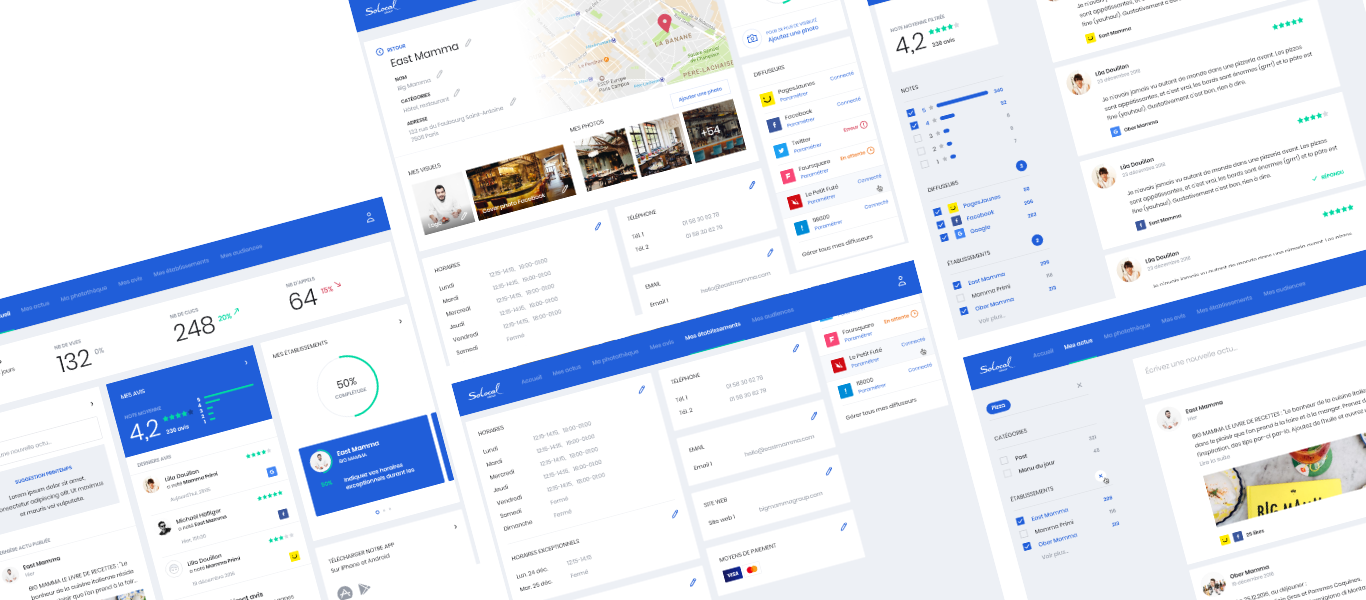Edit the Nom field with its pencil
The width and height of the screenshot is (1366, 600).
[439, 75]
